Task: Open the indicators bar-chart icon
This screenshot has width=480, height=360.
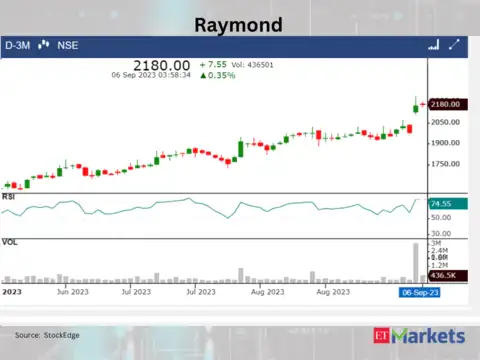Action: point(434,45)
